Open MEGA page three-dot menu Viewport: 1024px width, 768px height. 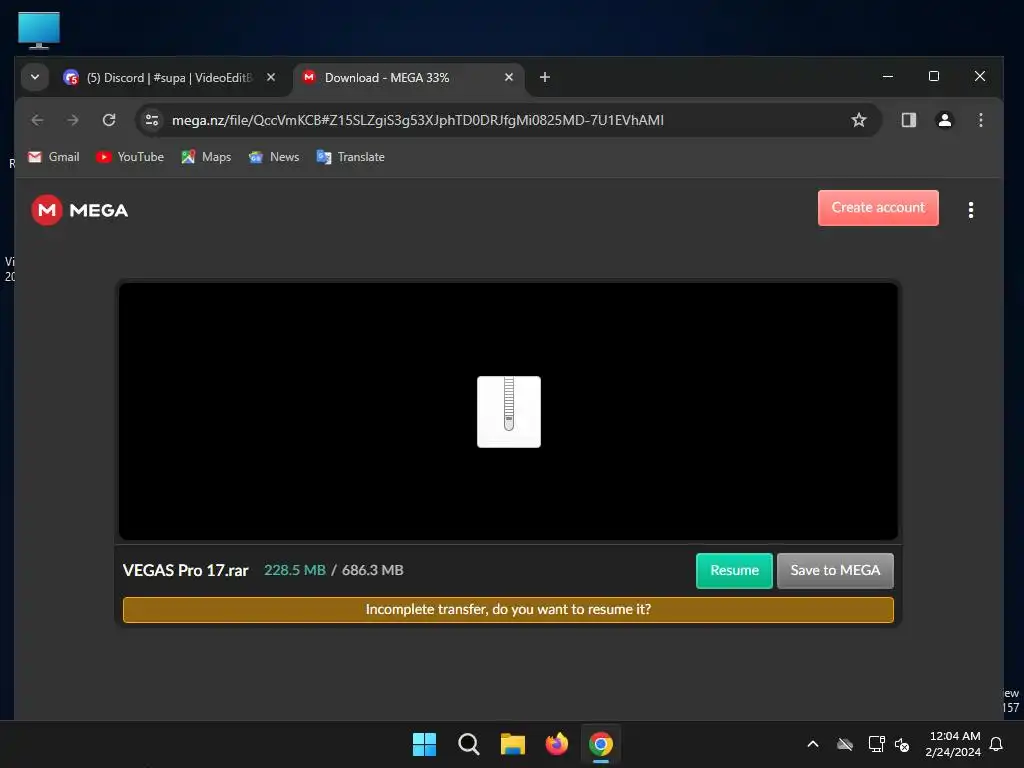970,210
